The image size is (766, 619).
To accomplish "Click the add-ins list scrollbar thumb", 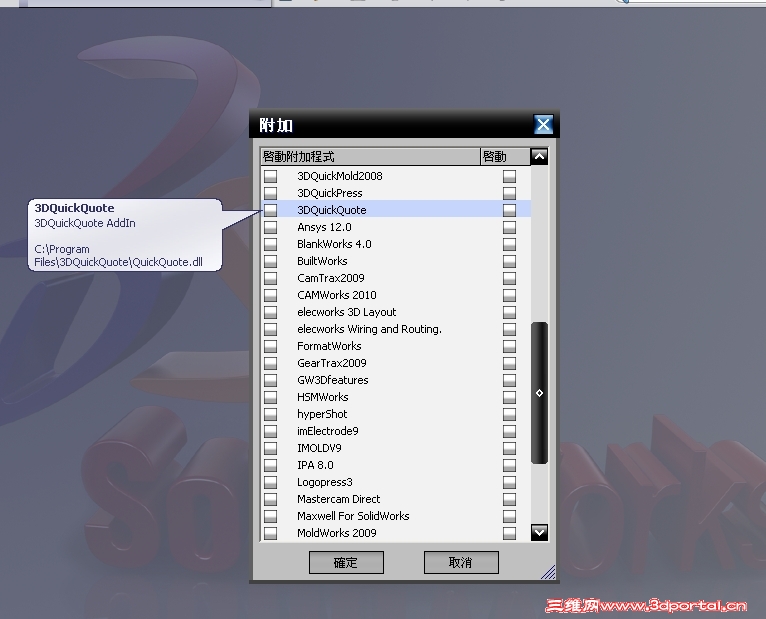I will click(539, 393).
